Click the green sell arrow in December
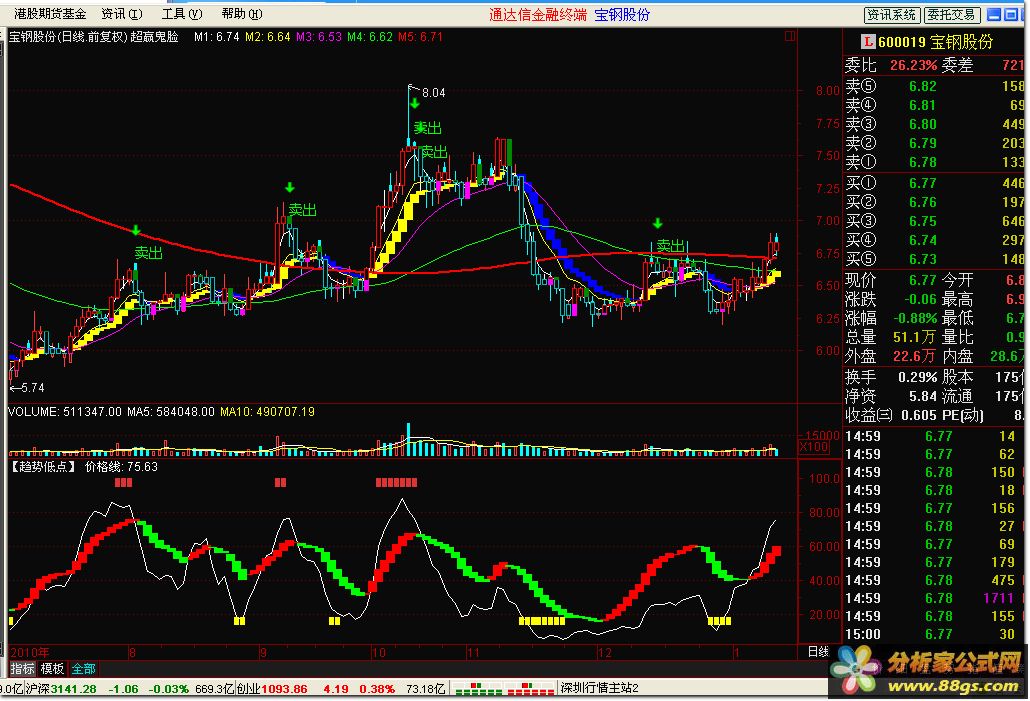1030x701 pixels. [658, 223]
